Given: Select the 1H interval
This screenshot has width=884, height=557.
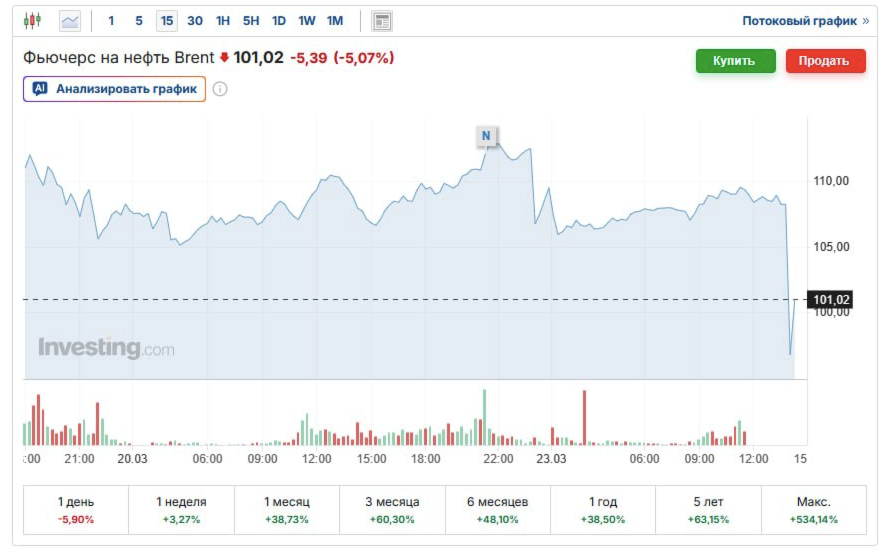Looking at the screenshot, I should [x=223, y=21].
